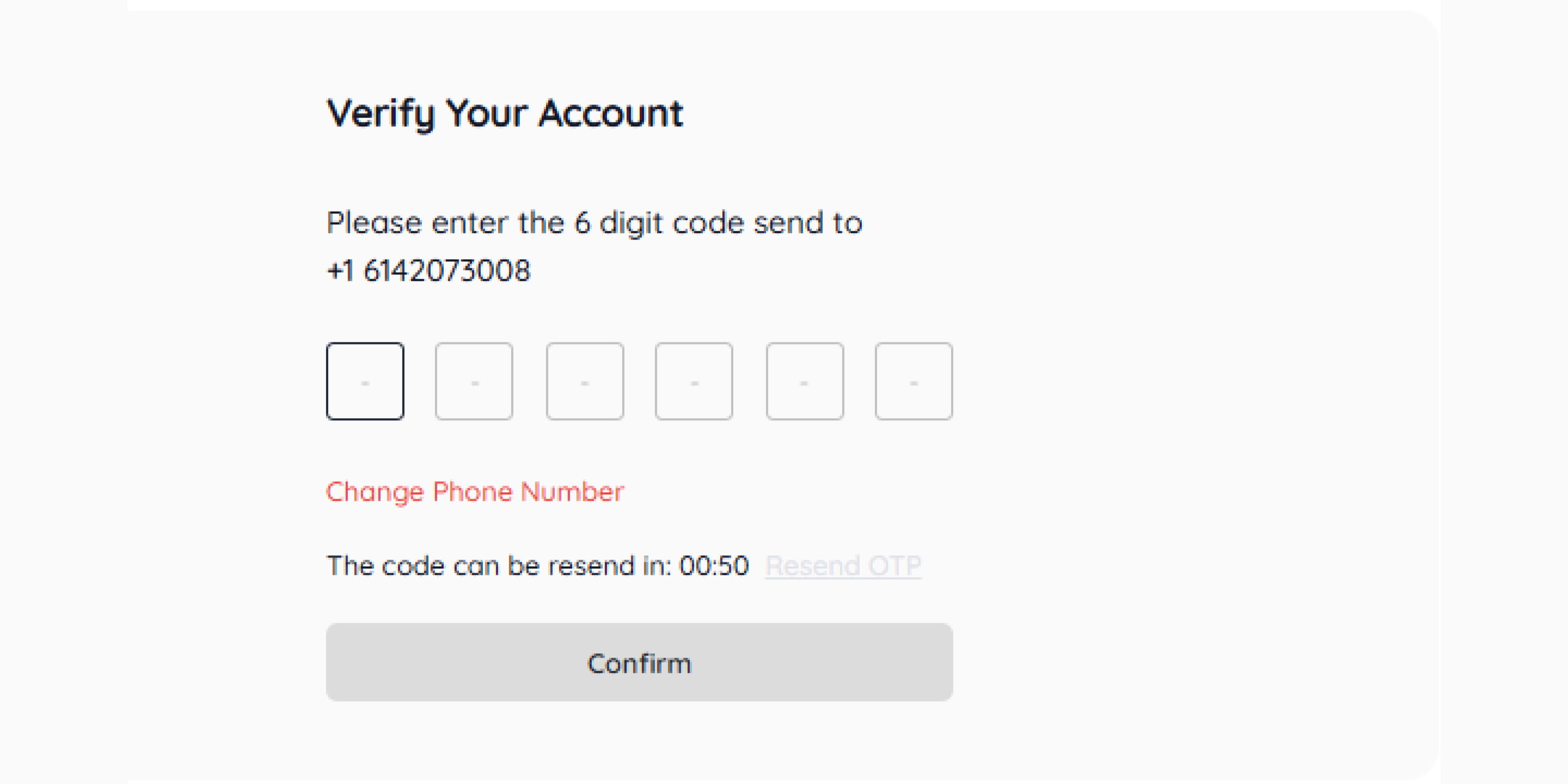Click the 00:50 resend countdown timer
1568x784 pixels.
click(x=713, y=566)
